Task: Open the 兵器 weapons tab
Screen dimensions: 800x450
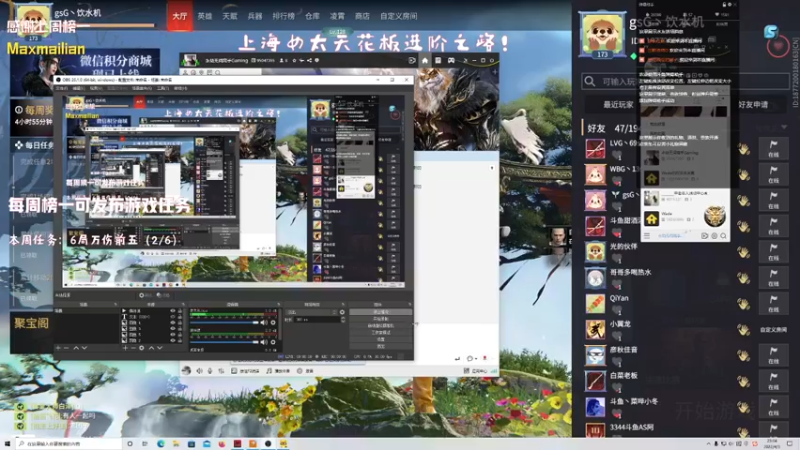Action: click(x=255, y=16)
